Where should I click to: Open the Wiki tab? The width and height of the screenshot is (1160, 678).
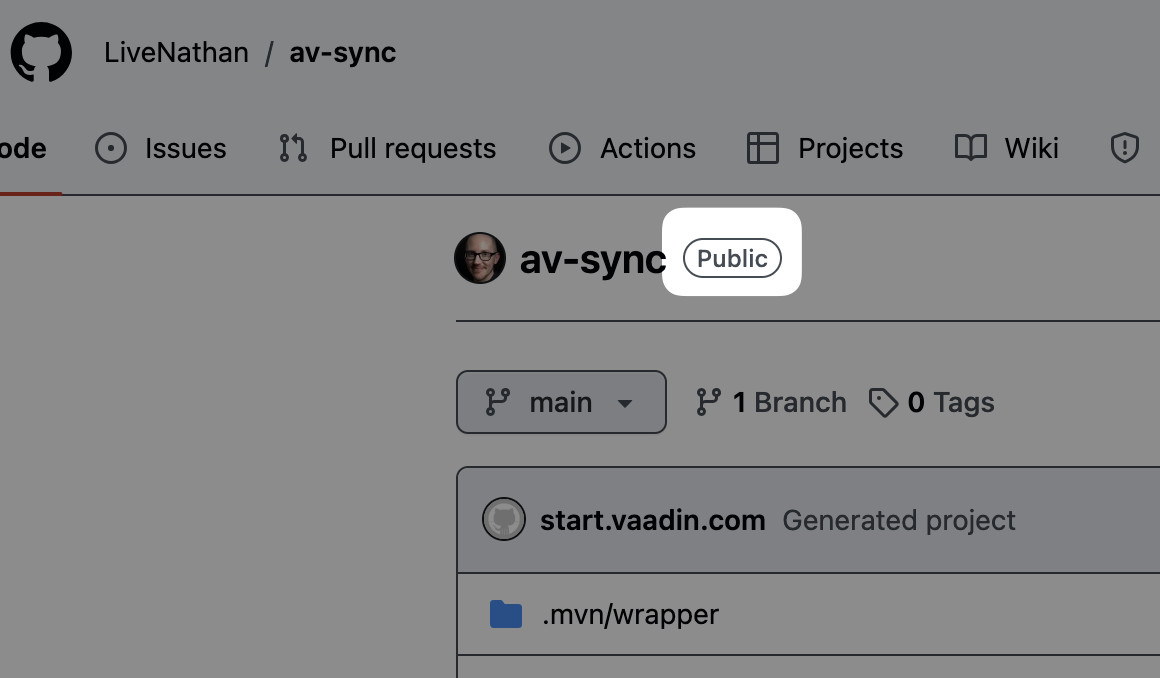click(x=1006, y=149)
